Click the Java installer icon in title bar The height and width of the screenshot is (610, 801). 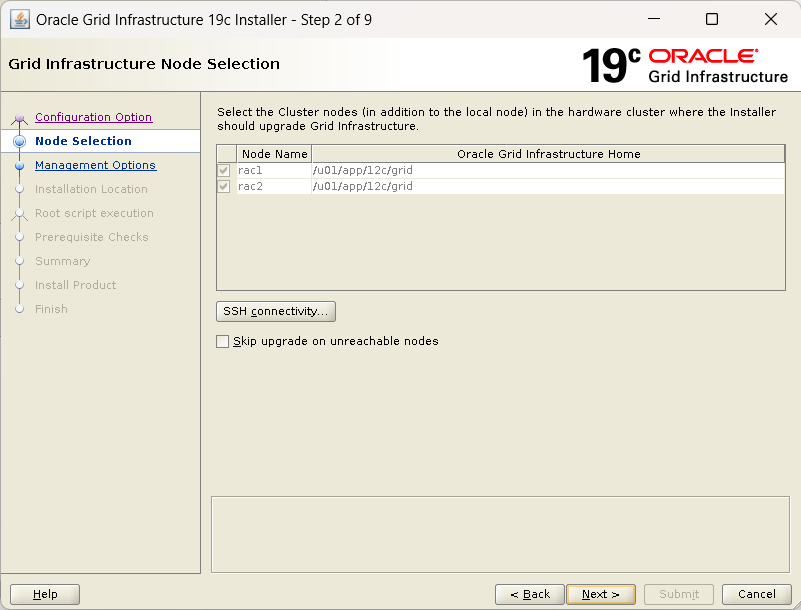(x=19, y=19)
